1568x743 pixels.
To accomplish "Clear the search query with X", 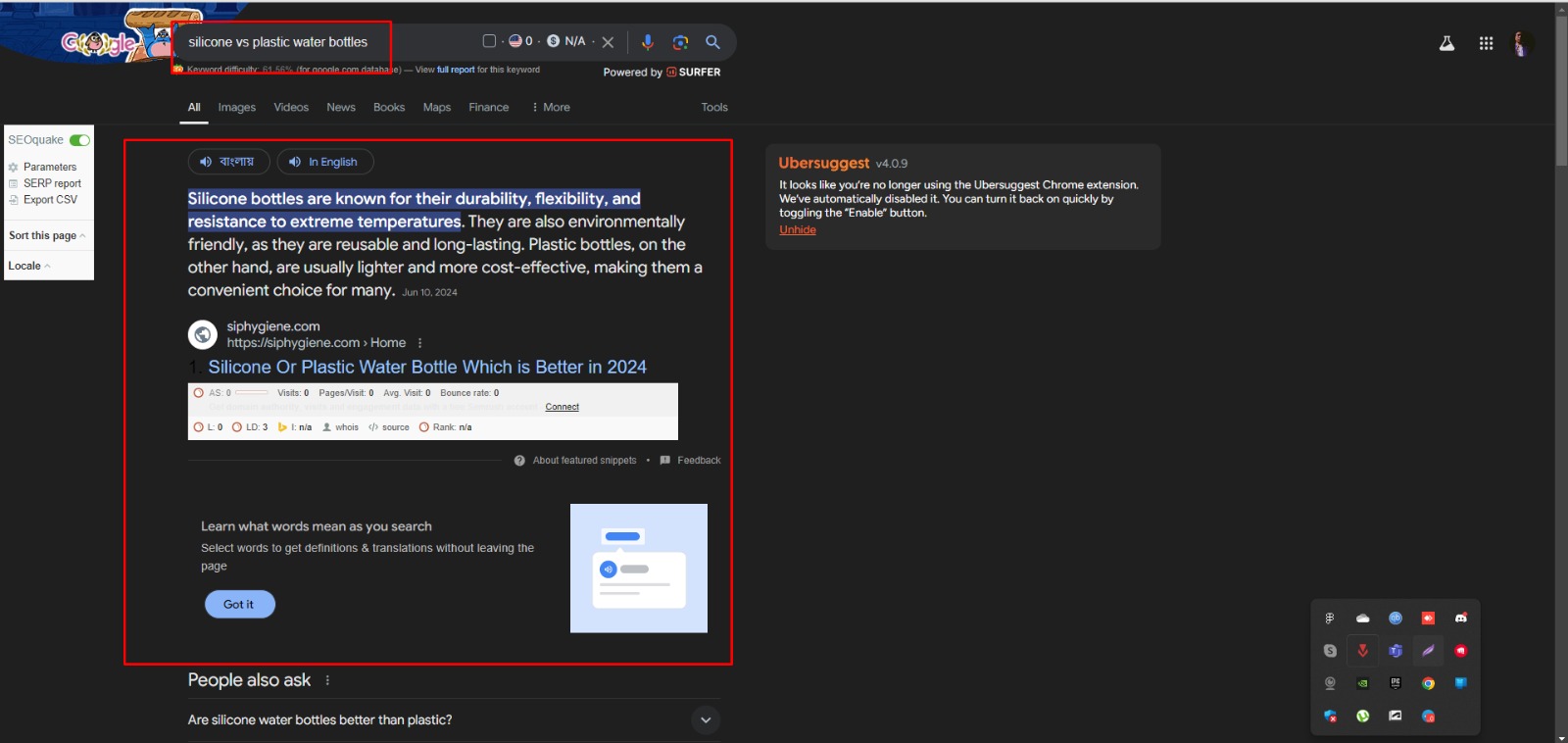I will [608, 42].
